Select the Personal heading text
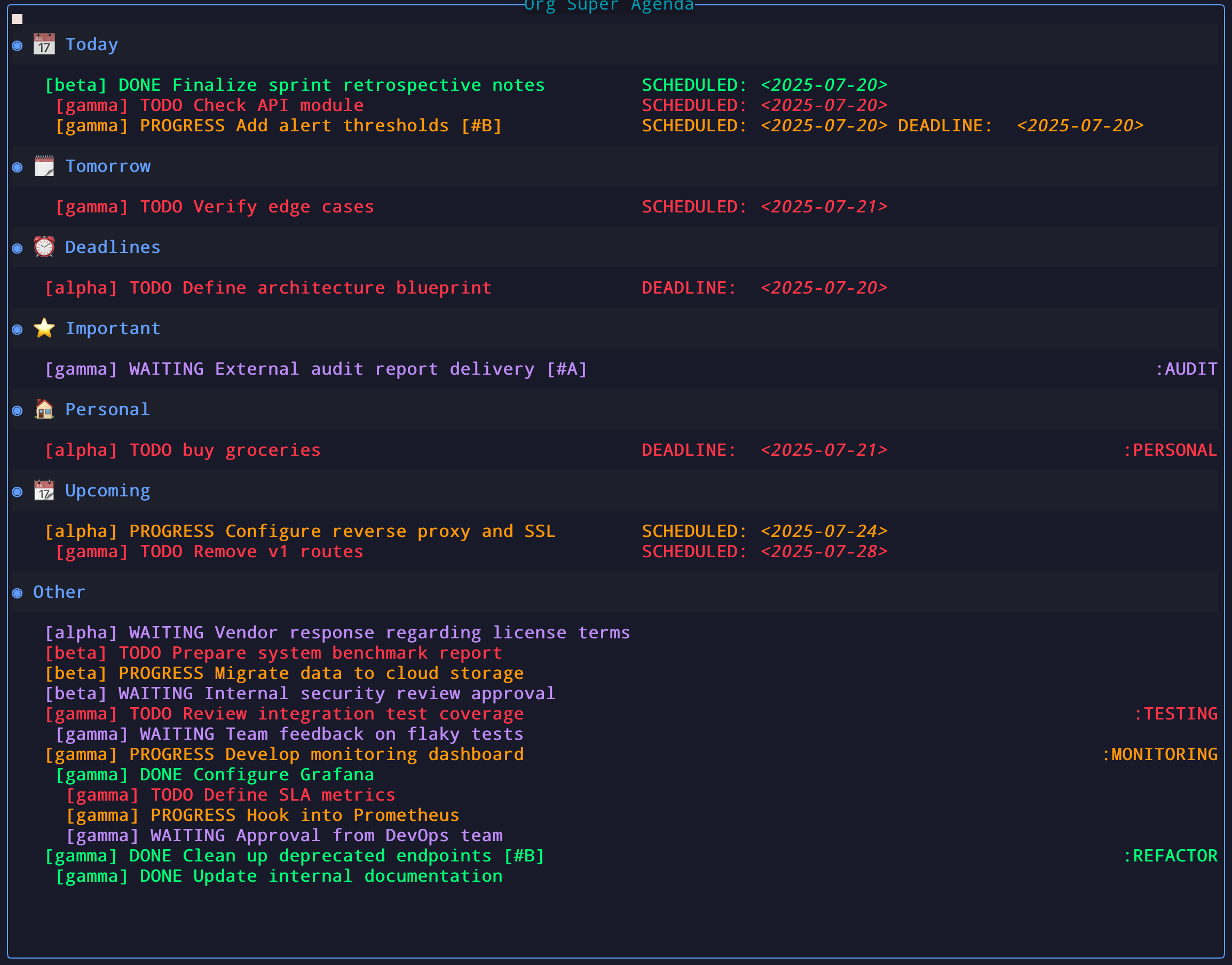This screenshot has width=1232, height=965. coord(107,409)
